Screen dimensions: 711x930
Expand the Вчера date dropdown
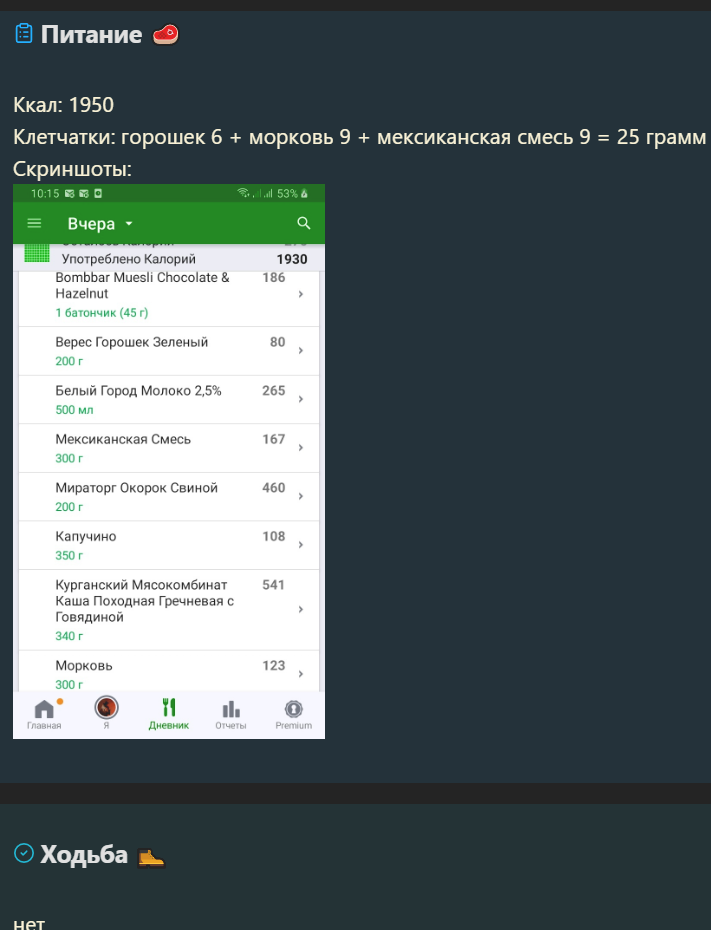(100, 224)
